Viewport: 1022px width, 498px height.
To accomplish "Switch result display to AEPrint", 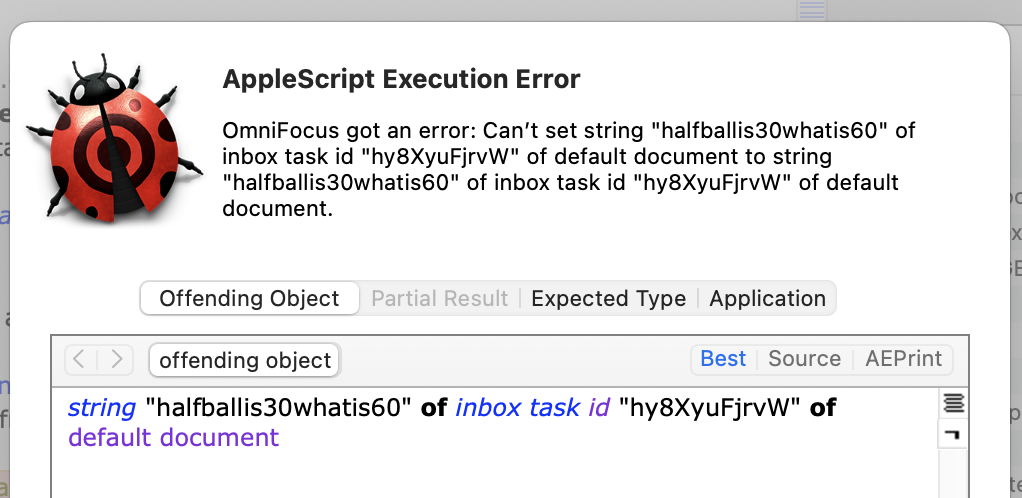I will (903, 359).
